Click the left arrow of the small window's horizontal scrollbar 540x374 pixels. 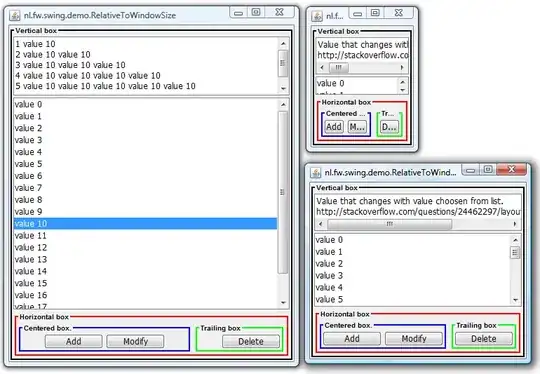click(322, 67)
